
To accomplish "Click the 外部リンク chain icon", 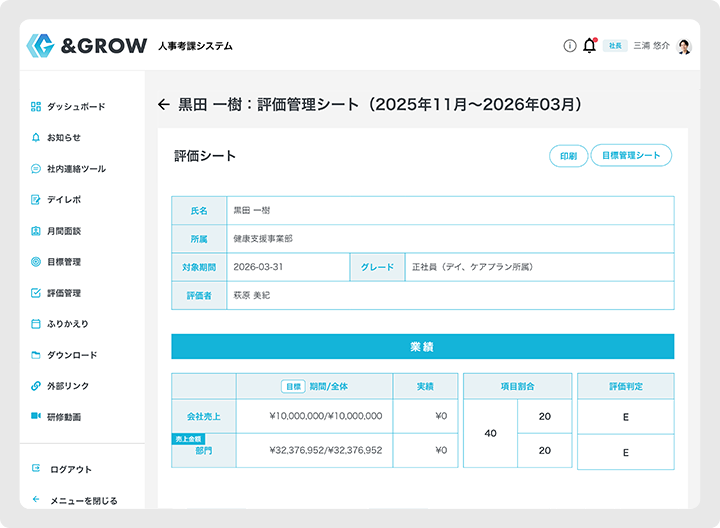I will click(36, 386).
